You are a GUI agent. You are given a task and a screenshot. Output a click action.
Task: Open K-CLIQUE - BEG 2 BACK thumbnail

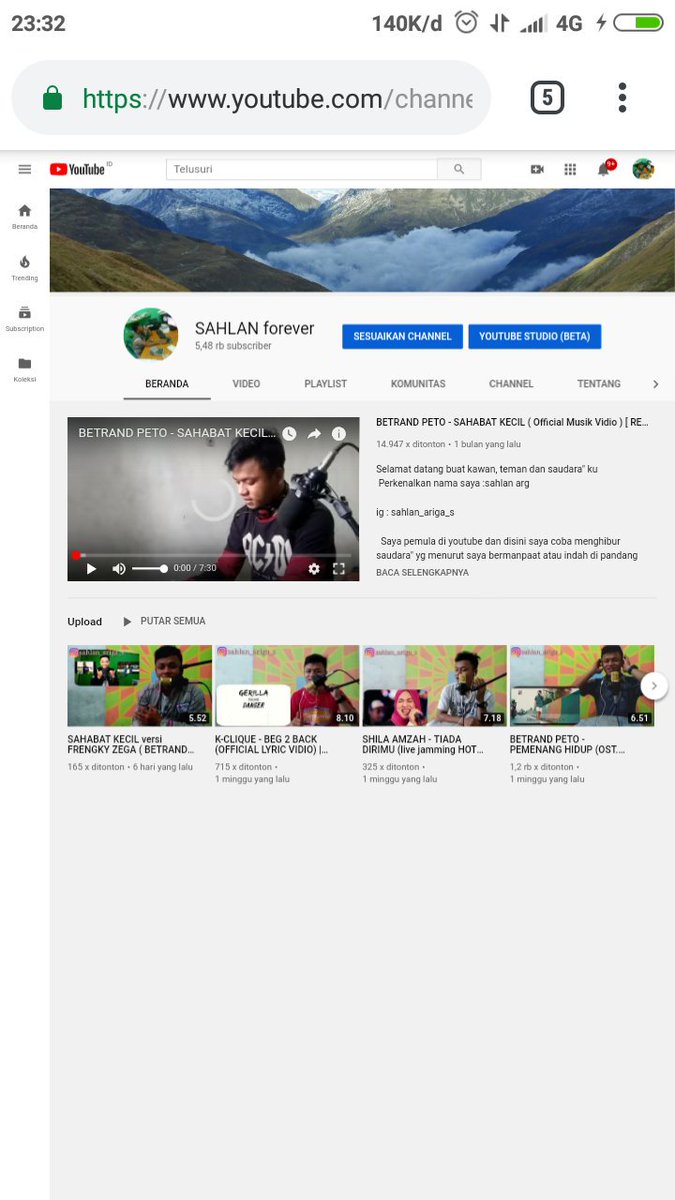[x=287, y=686]
